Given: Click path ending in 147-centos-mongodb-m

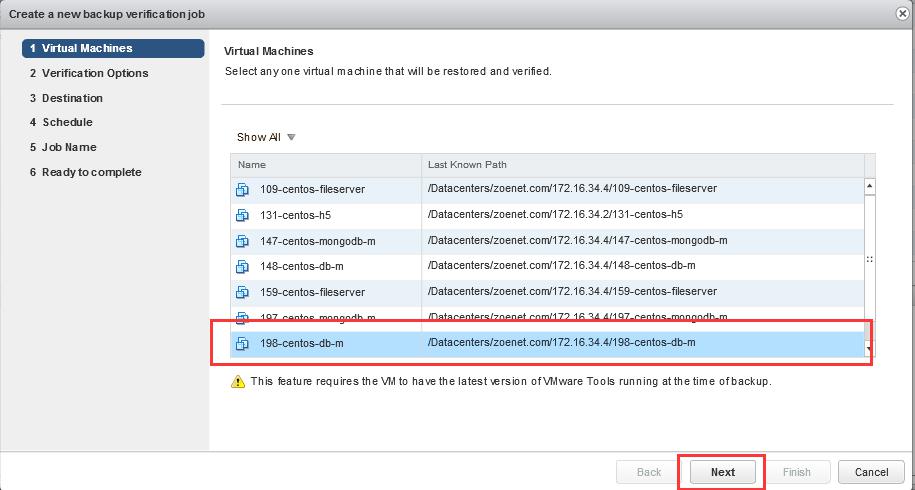Looking at the screenshot, I should tap(577, 240).
